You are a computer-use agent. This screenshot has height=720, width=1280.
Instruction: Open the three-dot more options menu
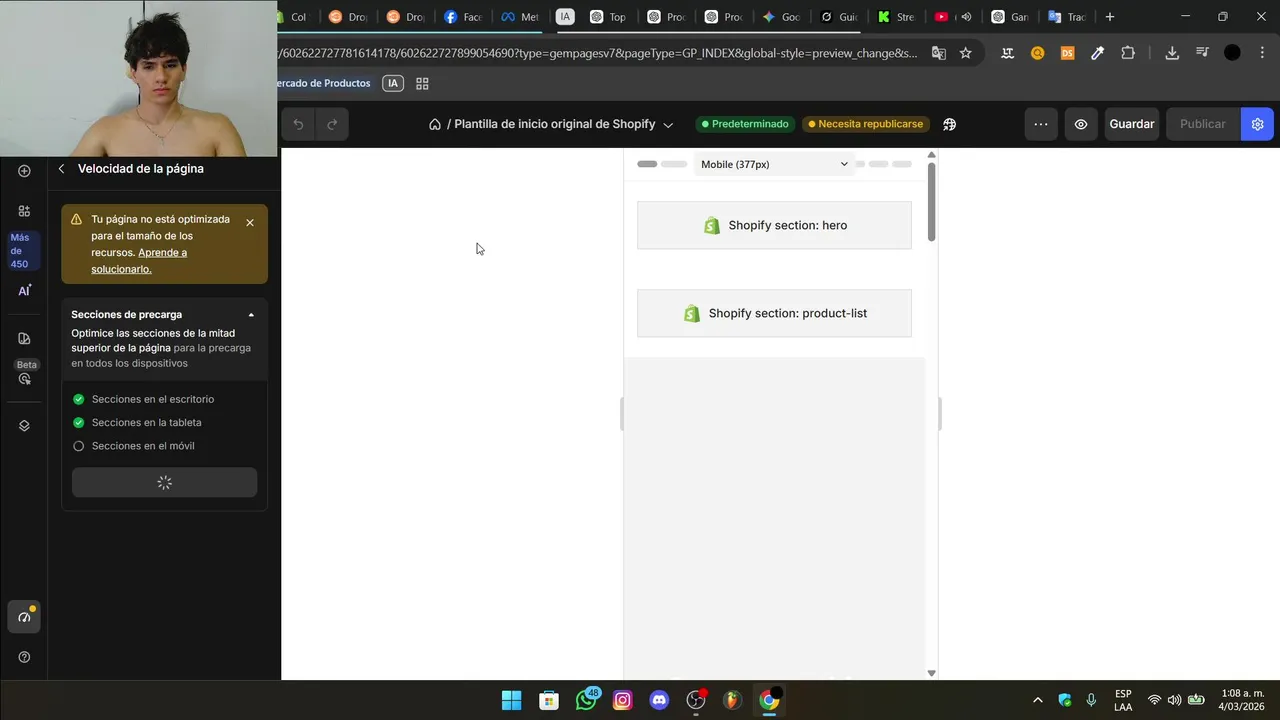click(x=1041, y=124)
